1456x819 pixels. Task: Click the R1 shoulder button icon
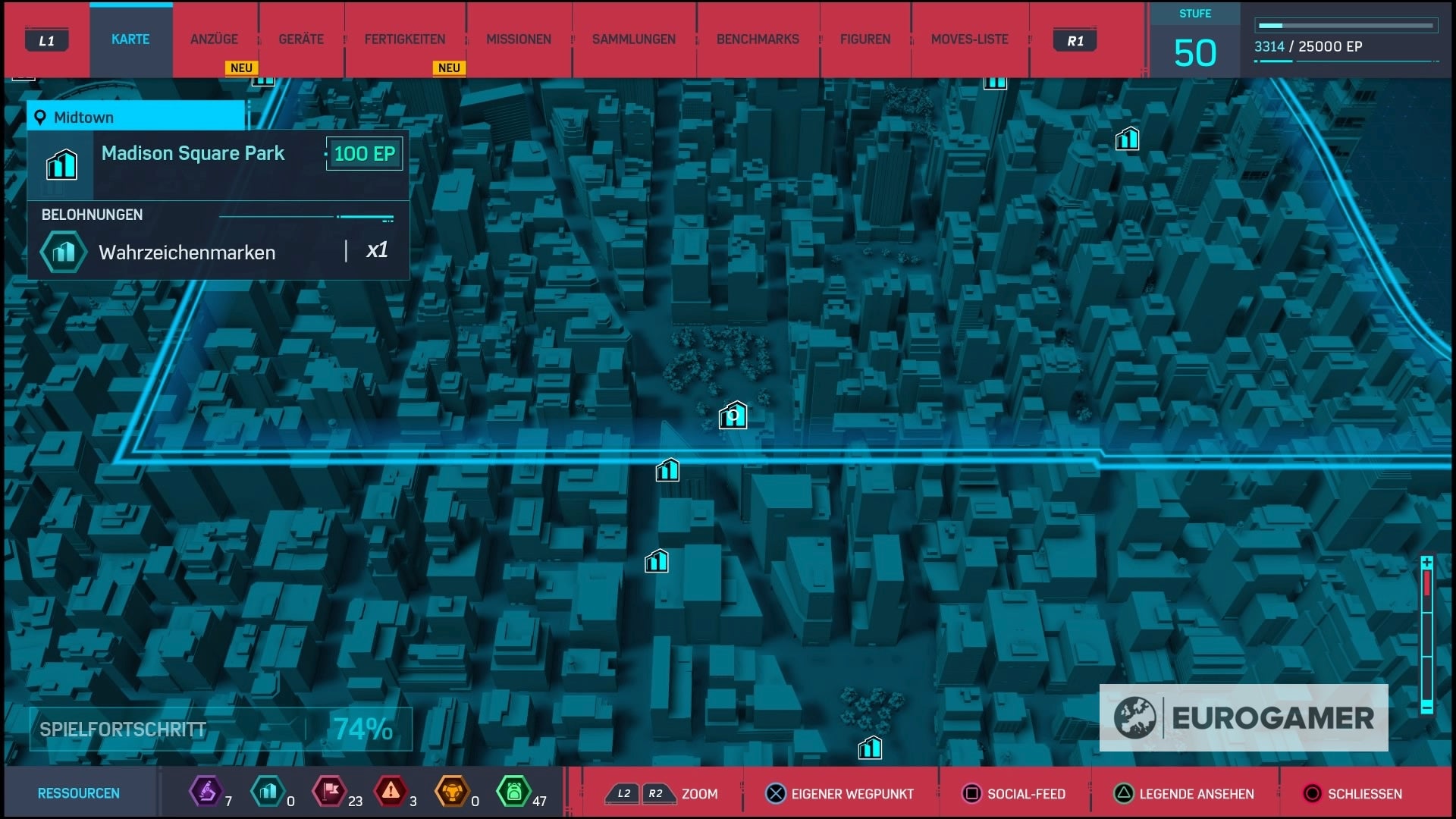click(1075, 40)
